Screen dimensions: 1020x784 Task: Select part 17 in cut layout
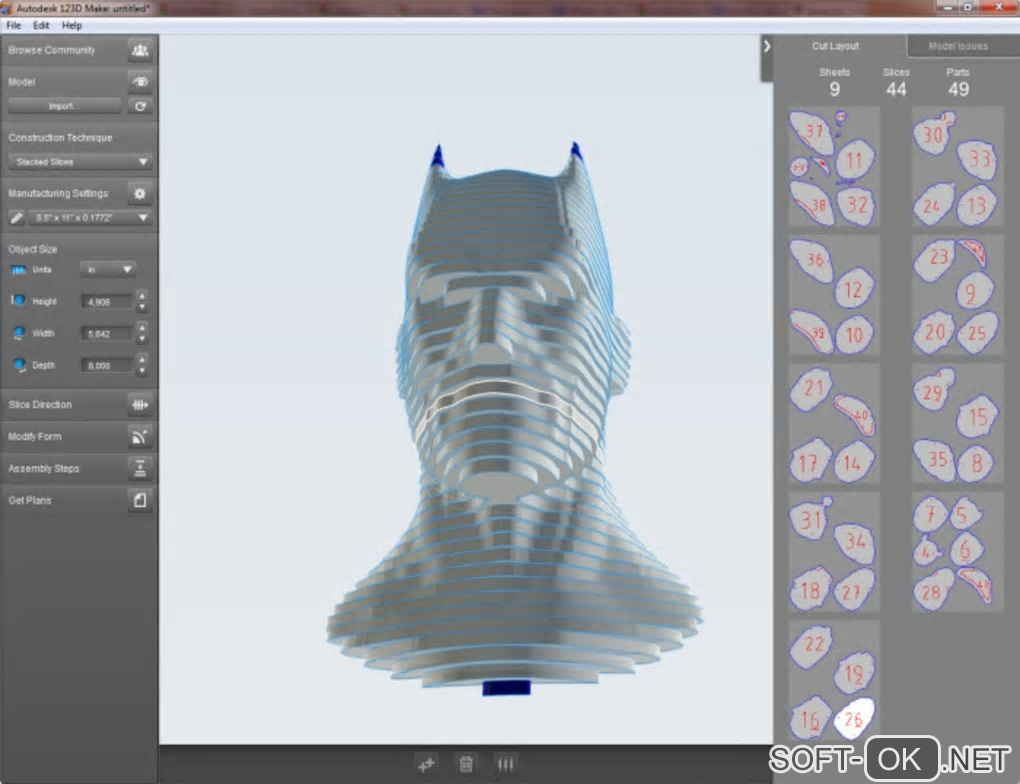(810, 461)
